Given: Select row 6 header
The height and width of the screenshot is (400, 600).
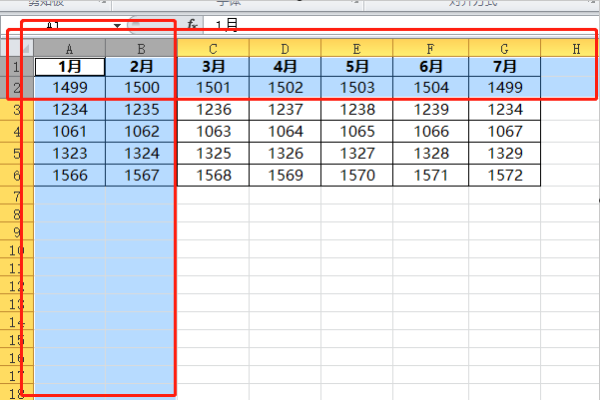Looking at the screenshot, I should coord(17,175).
